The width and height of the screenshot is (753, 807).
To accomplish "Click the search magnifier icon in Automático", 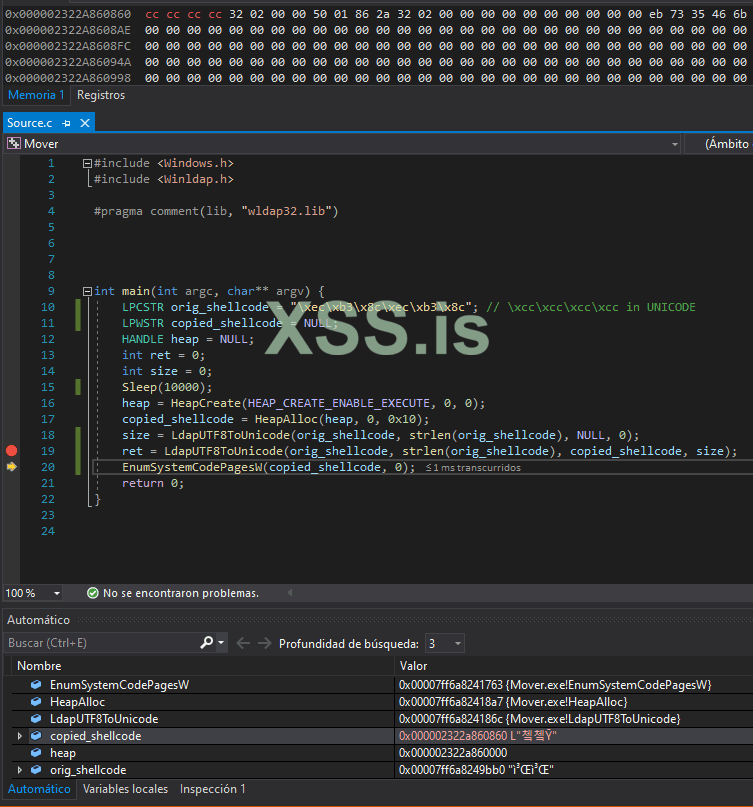I will pos(207,643).
